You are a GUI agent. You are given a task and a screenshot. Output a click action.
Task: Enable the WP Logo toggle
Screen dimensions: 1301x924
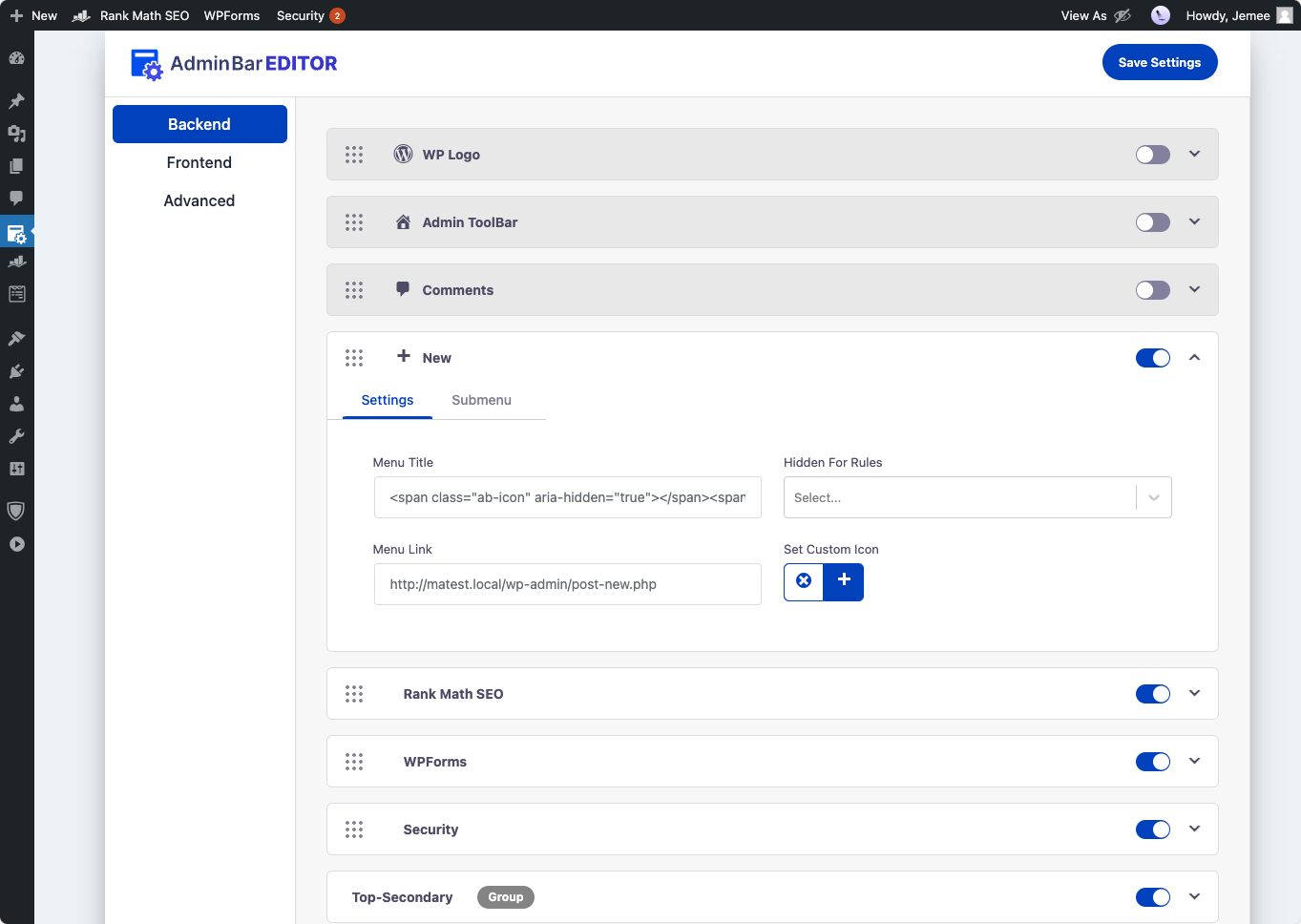[1152, 155]
